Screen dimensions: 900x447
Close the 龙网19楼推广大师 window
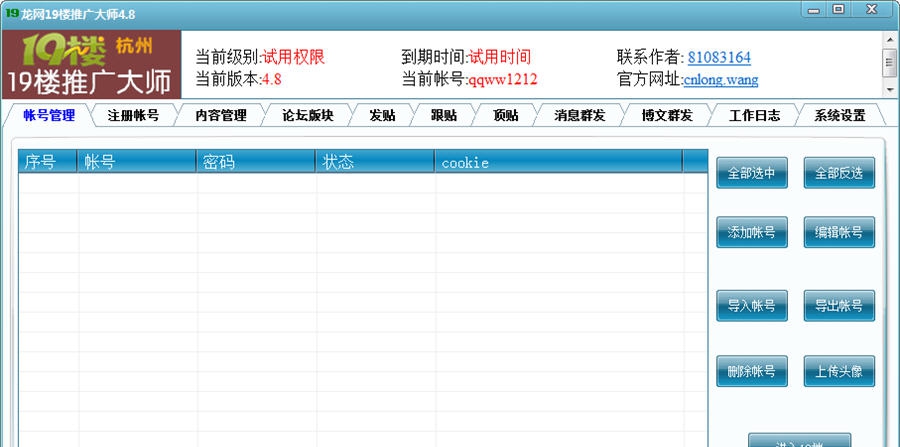[872, 10]
